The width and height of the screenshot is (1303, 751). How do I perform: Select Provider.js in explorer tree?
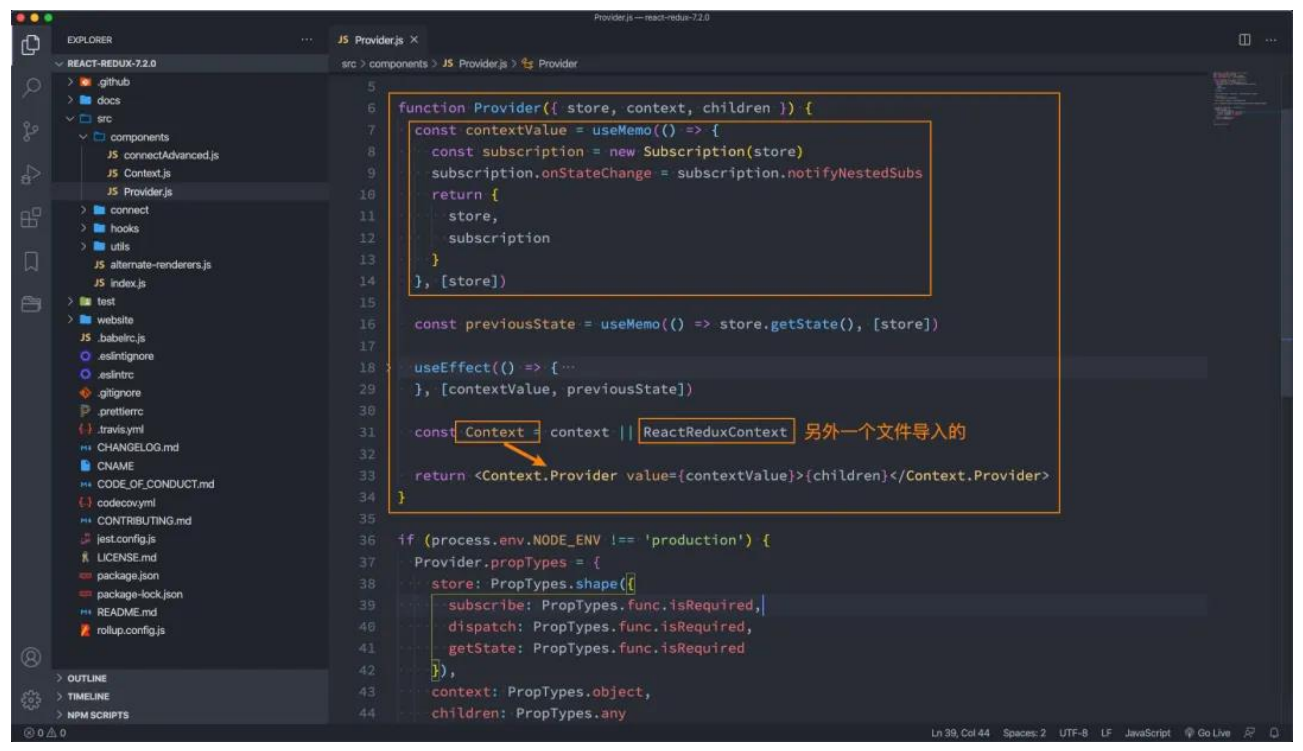pyautogui.click(x=192, y=191)
